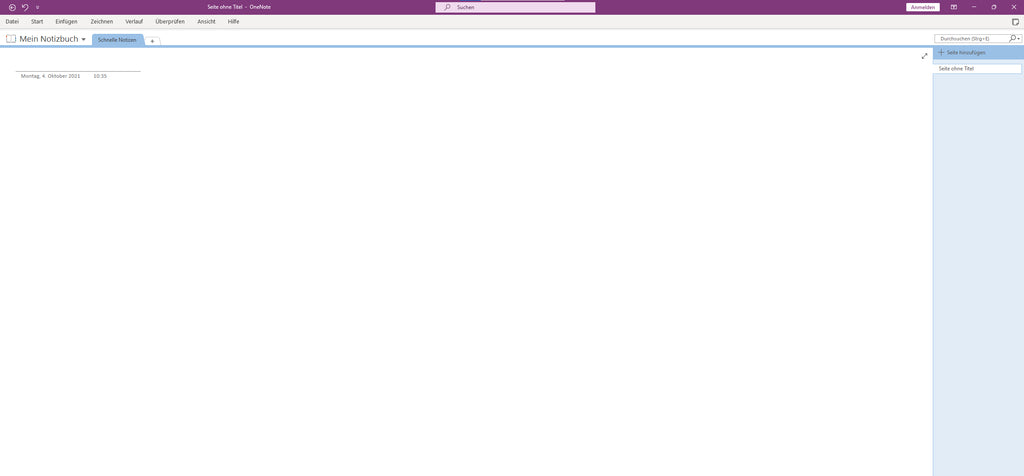This screenshot has height=476, width=1024.
Task: Click the notebook icon beside Mein Notizbuch
Action: click(x=11, y=39)
